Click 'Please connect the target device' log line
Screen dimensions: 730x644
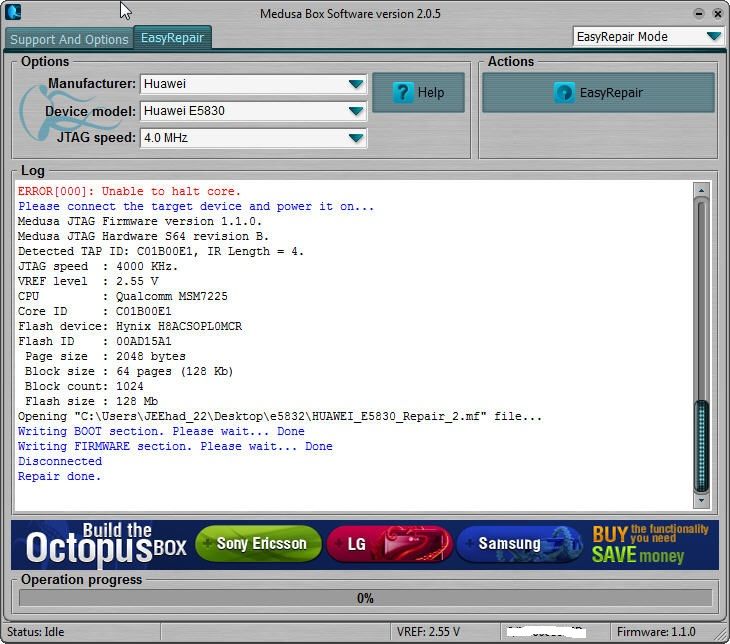[196, 206]
